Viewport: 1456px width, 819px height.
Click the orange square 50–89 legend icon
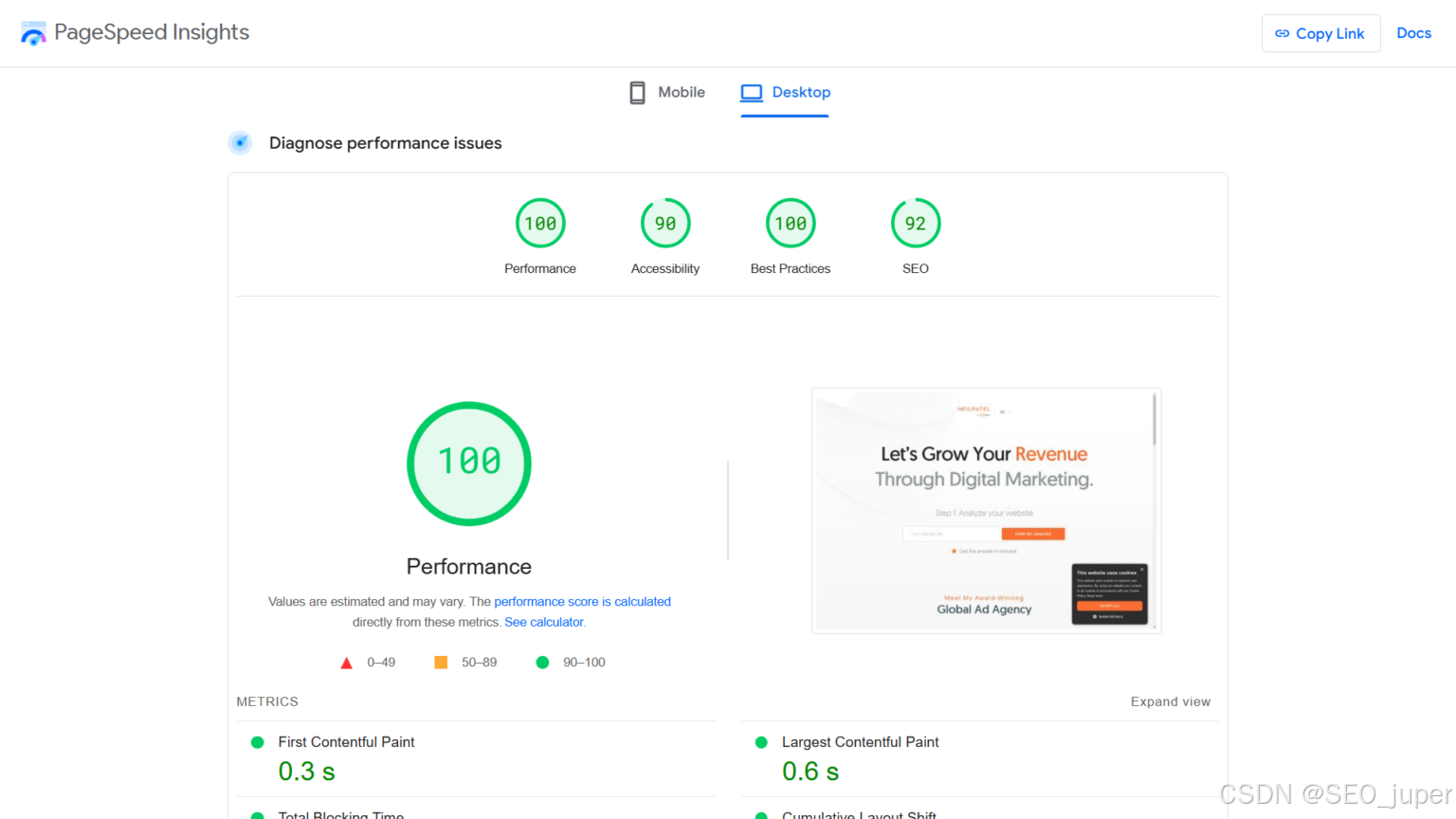(x=441, y=663)
